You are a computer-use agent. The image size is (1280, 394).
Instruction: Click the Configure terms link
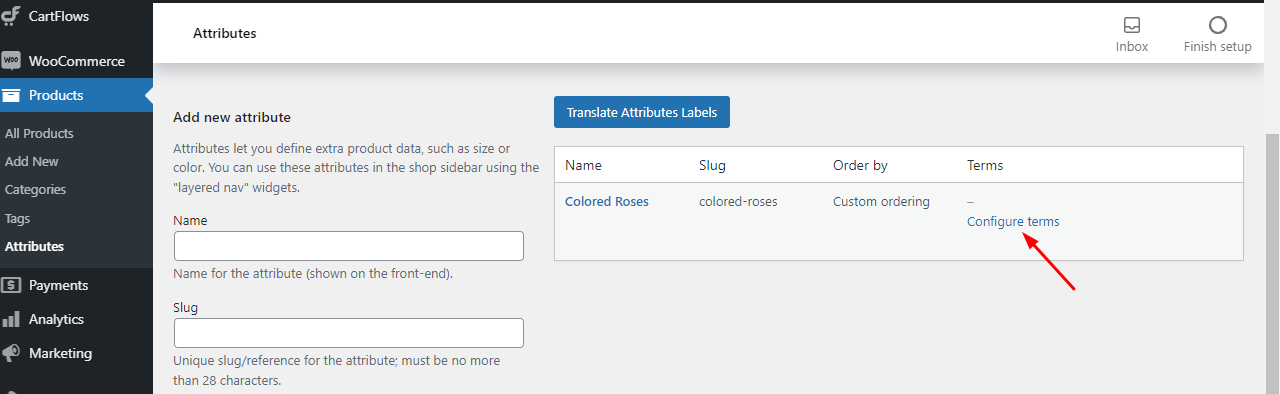tap(1013, 221)
